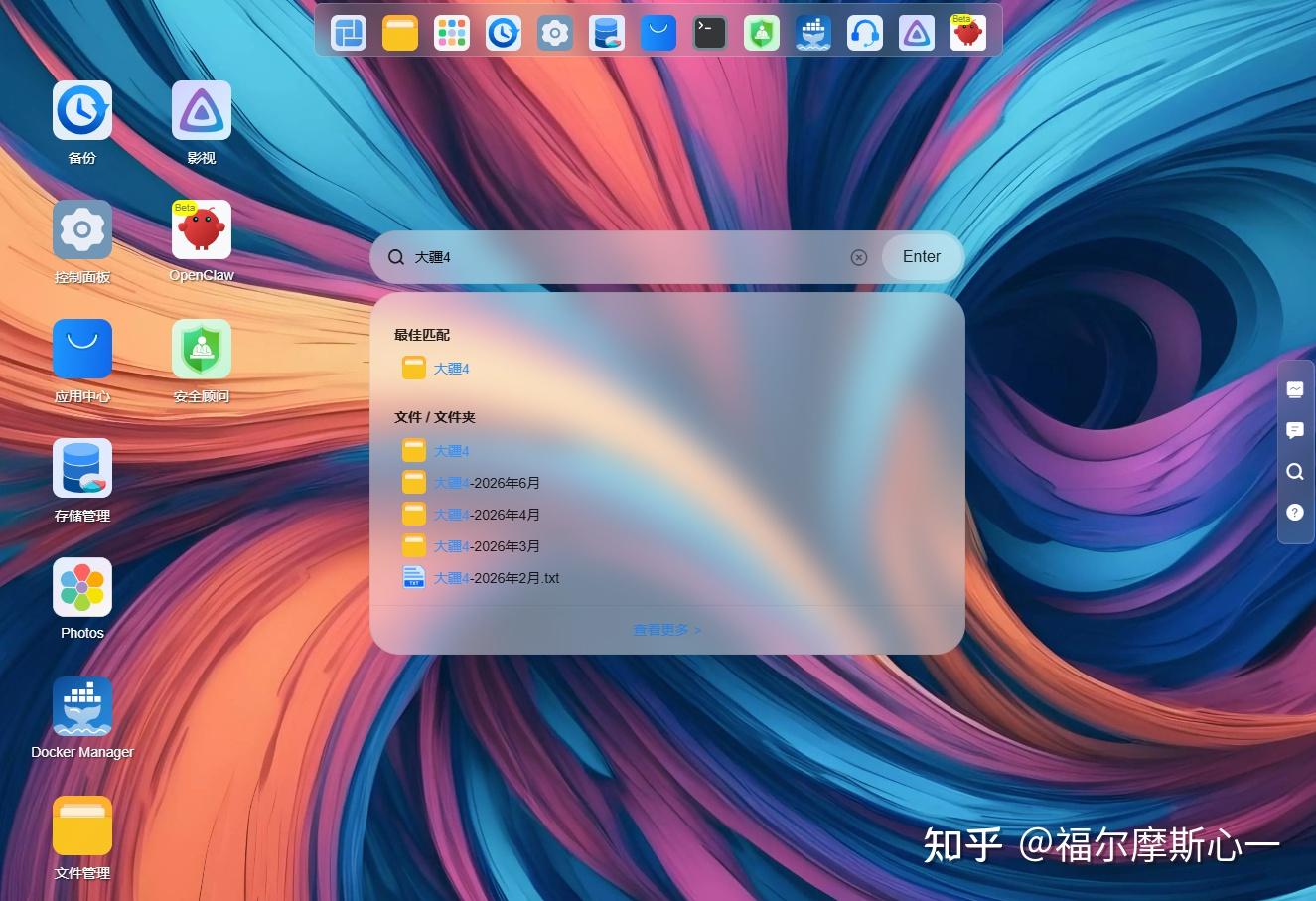Open the resource monitor icon in the right sidebar
The width and height of the screenshot is (1316, 901).
(1295, 389)
